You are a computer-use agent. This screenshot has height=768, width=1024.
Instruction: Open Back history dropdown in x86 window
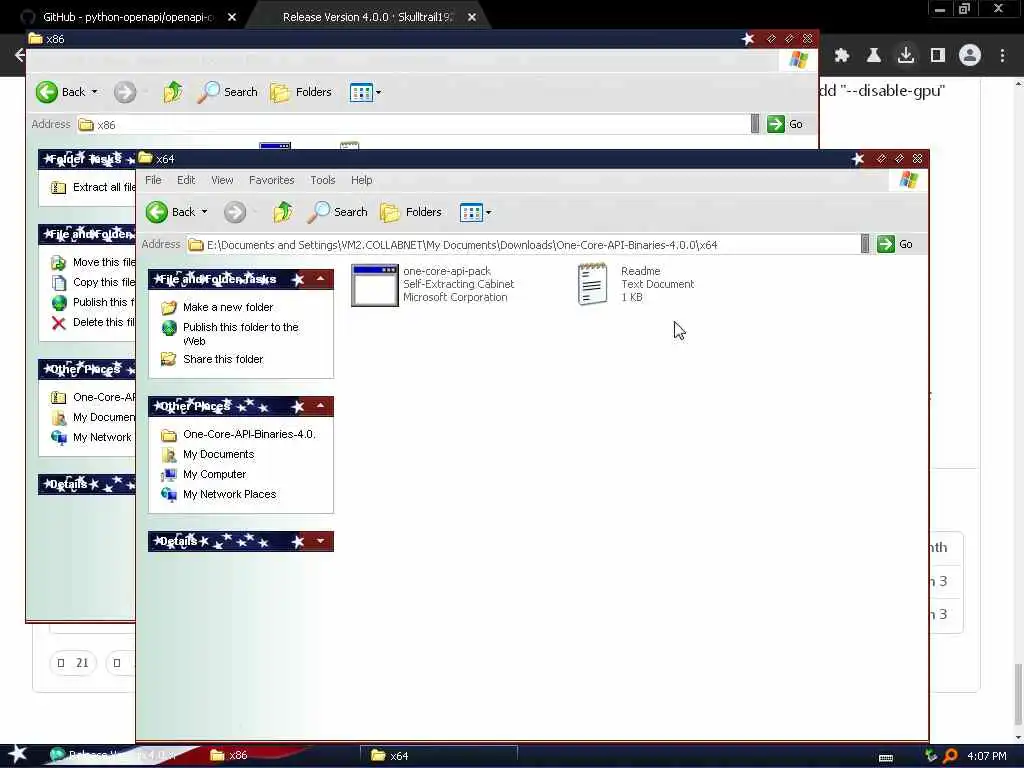(x=95, y=92)
